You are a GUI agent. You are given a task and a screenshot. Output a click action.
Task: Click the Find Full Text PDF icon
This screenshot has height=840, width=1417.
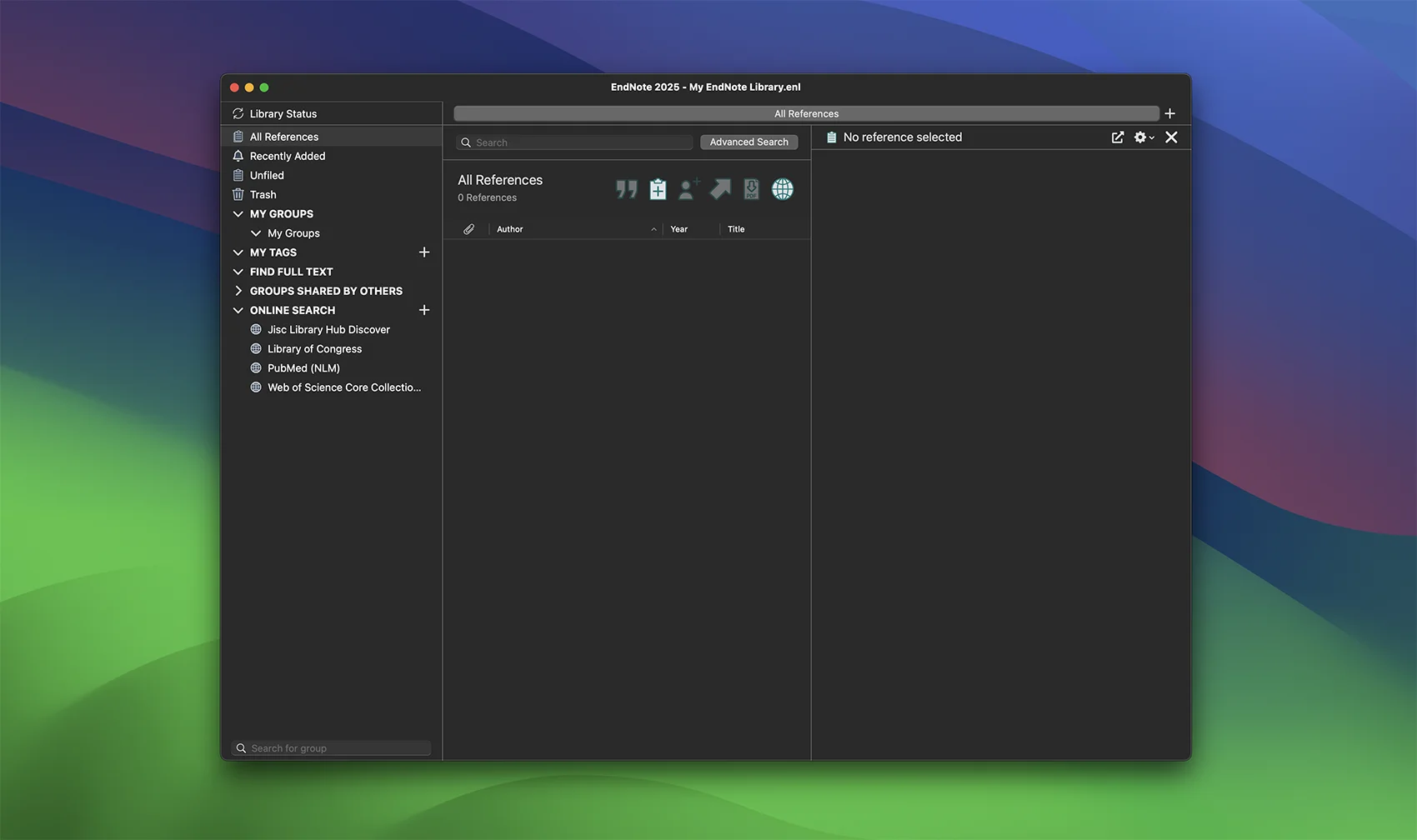[x=751, y=189]
